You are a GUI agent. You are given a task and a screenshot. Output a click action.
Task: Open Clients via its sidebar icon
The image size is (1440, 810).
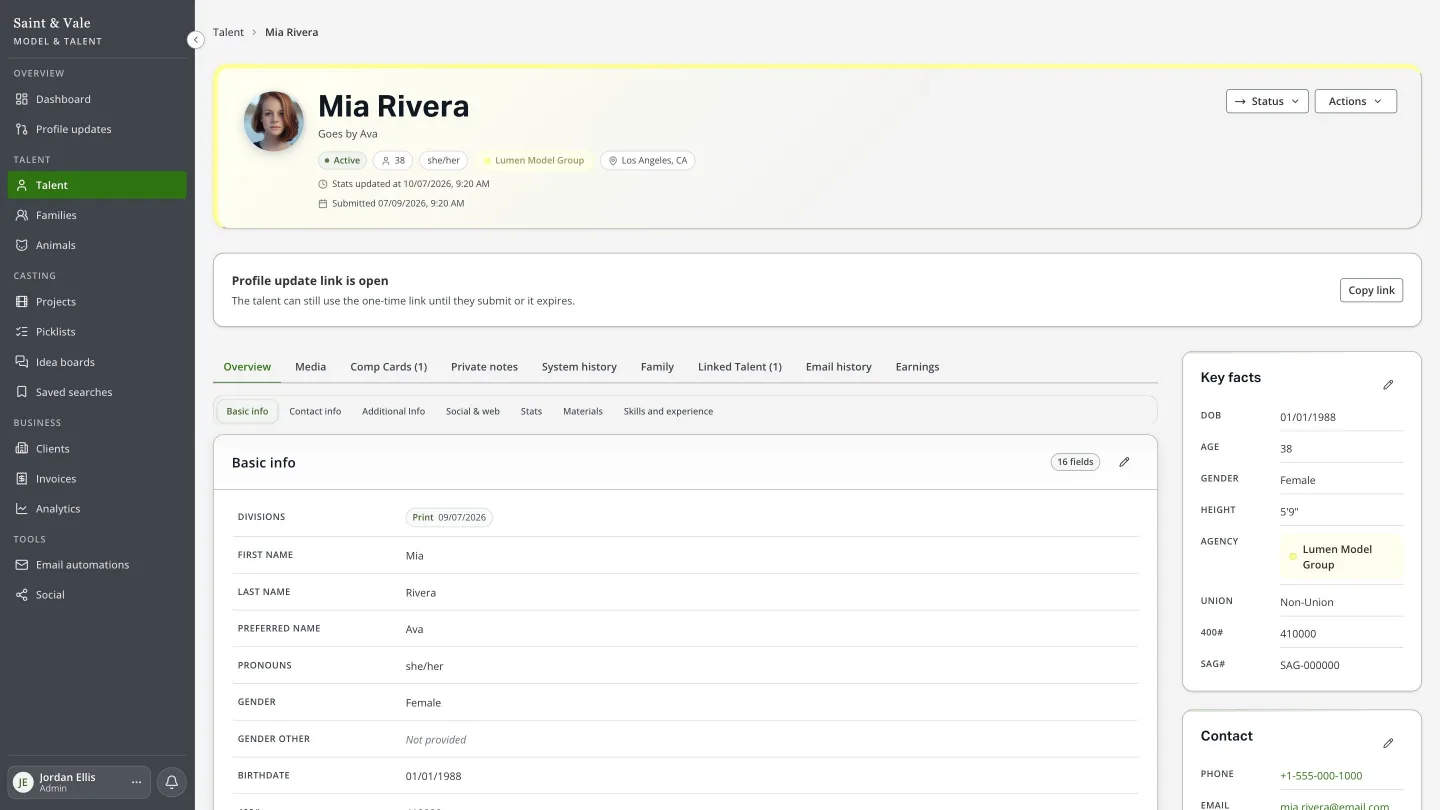(22, 448)
